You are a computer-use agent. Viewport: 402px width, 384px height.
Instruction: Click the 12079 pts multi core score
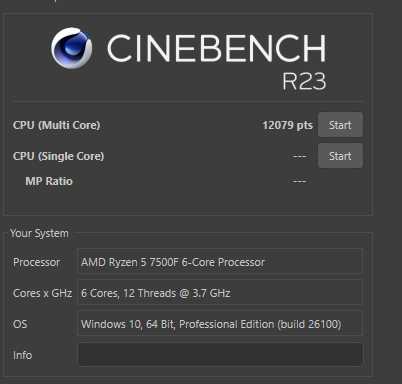(288, 125)
